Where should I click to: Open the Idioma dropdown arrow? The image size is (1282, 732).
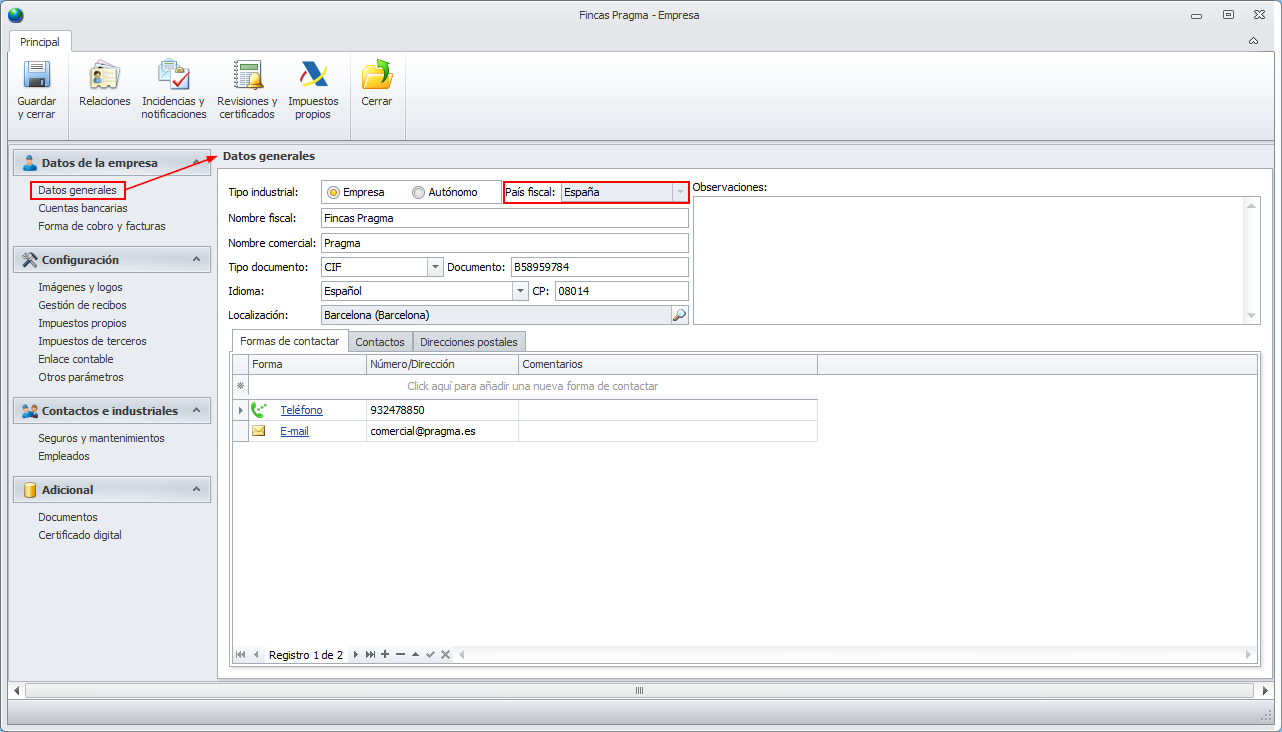520,291
